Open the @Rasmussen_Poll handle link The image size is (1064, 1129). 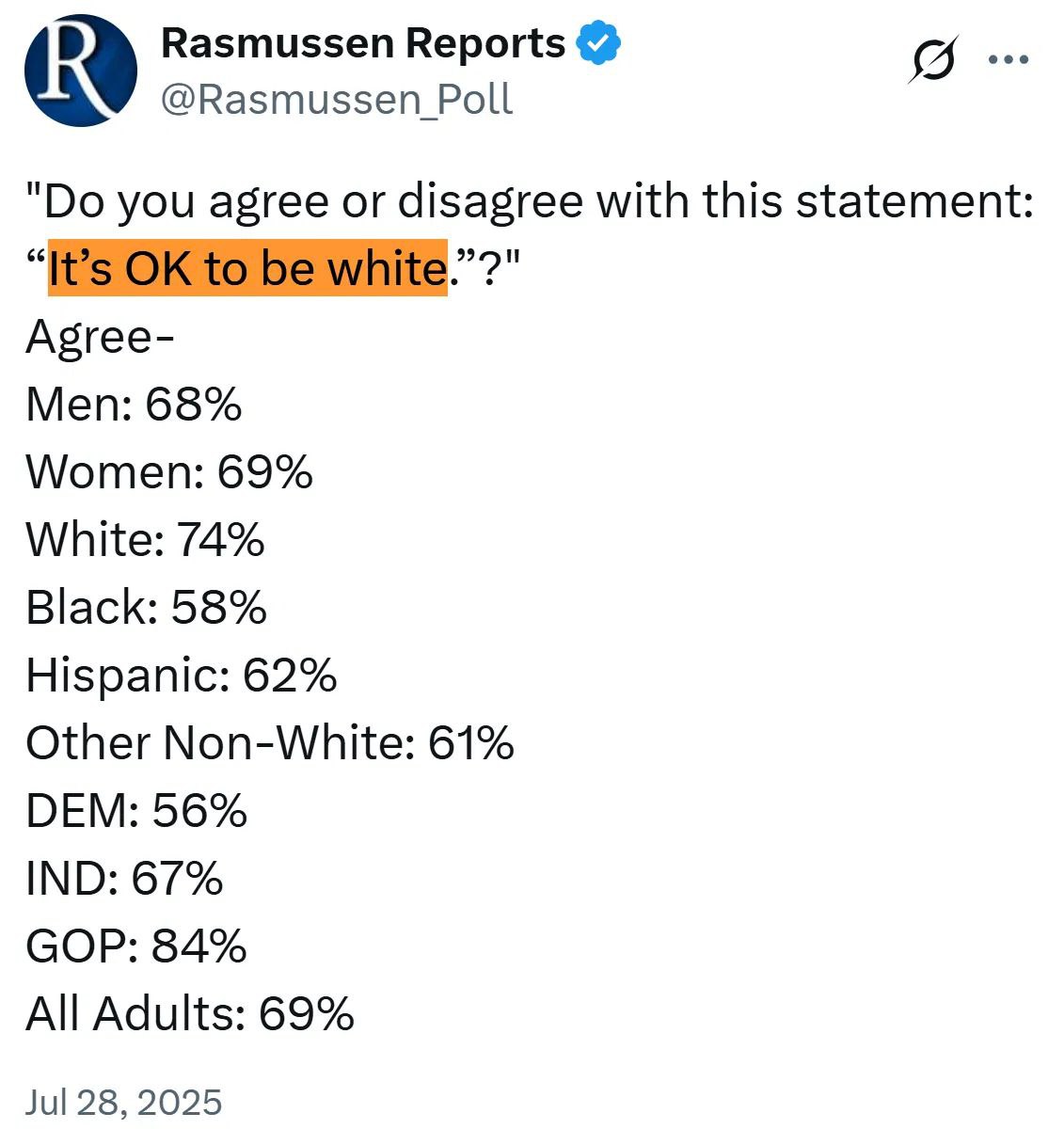[x=337, y=99]
